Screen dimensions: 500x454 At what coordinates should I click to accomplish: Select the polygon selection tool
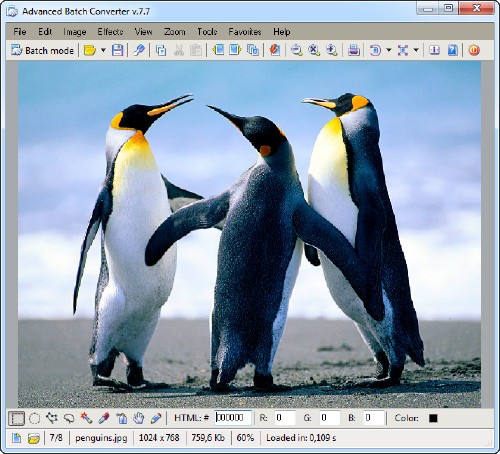point(52,418)
